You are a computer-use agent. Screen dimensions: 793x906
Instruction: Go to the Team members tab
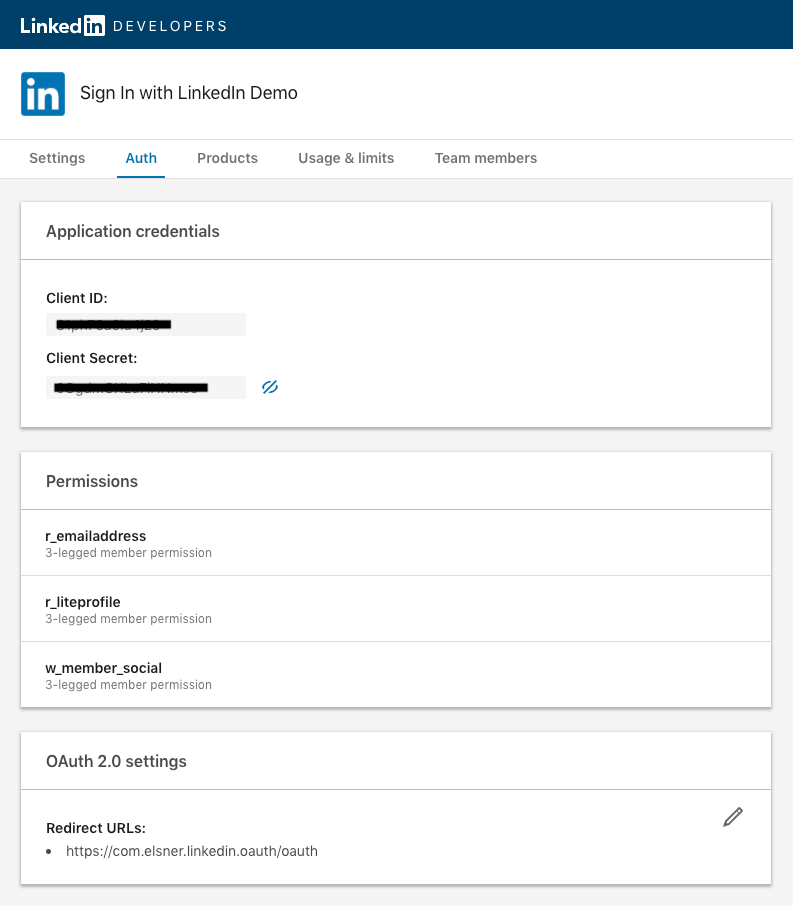[486, 158]
